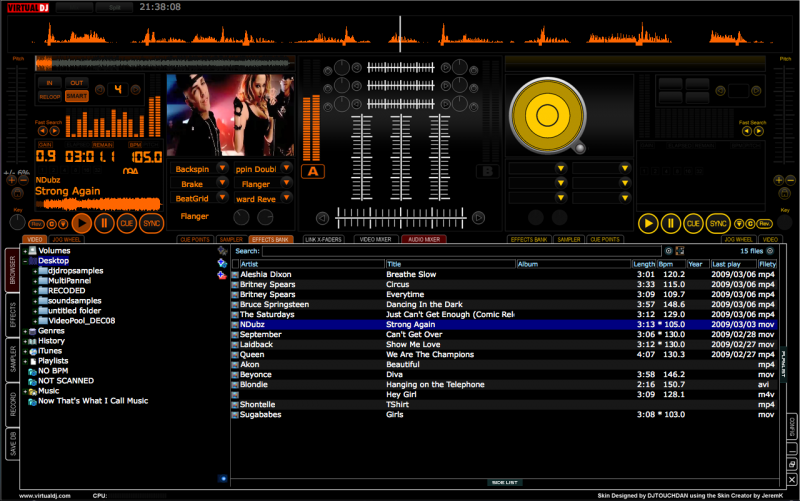The width and height of the screenshot is (800, 501).
Task: Open the LINK X-FADERS tab
Action: (323, 239)
